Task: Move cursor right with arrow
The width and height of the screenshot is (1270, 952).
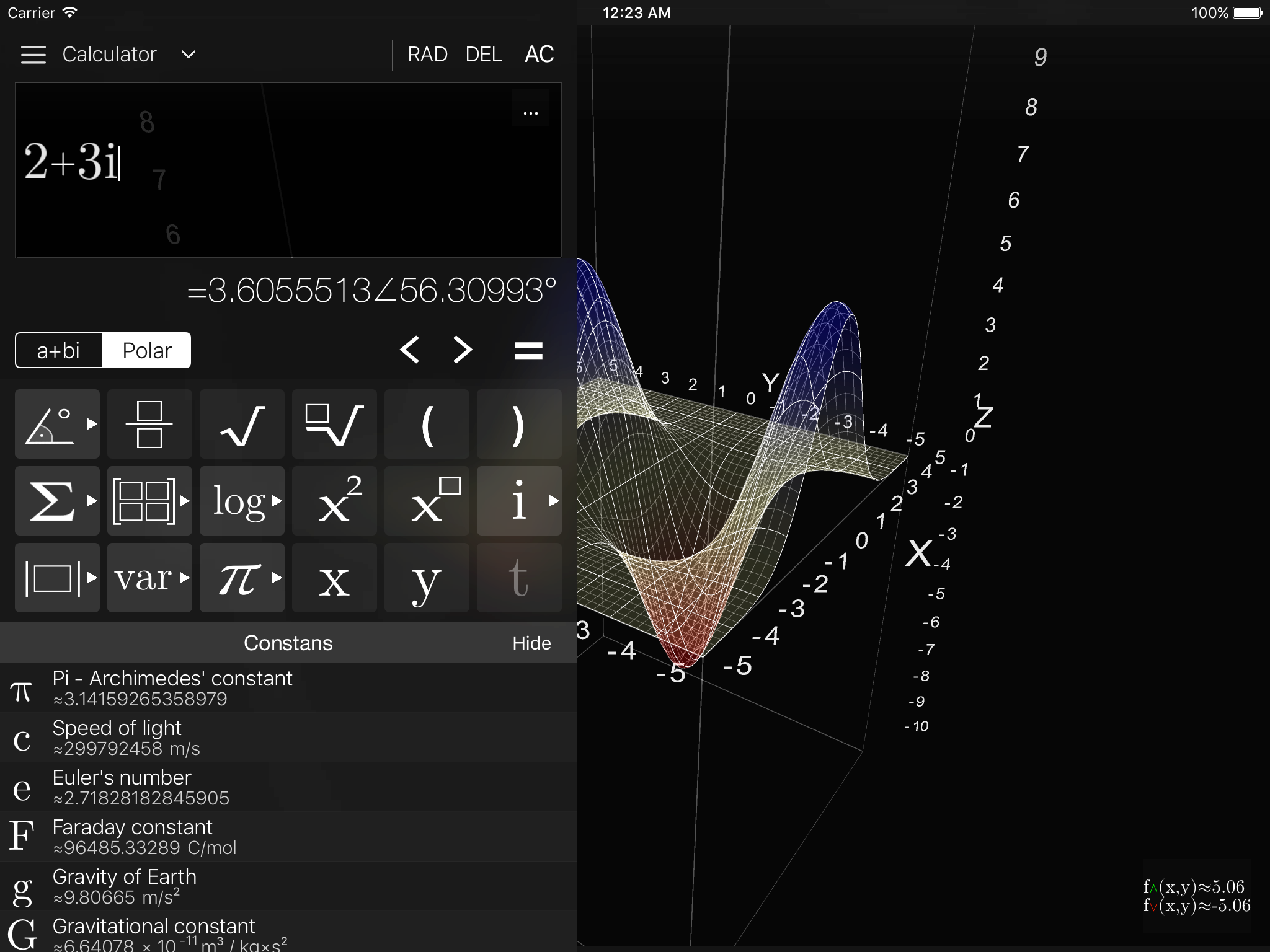Action: (x=463, y=350)
